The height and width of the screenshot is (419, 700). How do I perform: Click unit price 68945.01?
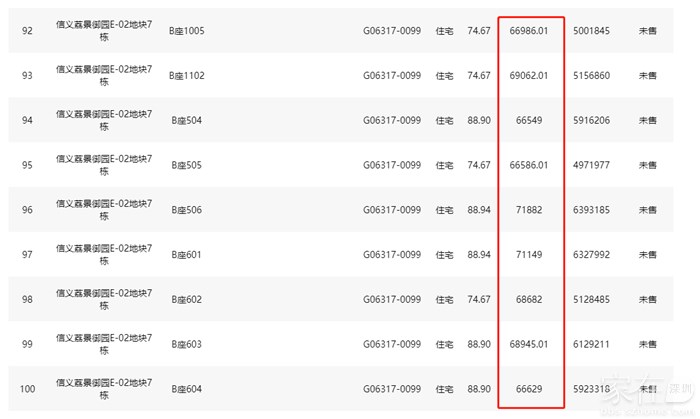530,344
